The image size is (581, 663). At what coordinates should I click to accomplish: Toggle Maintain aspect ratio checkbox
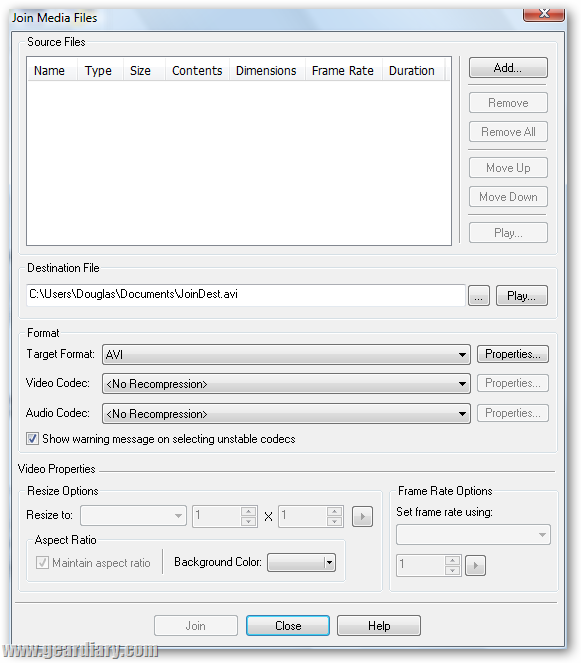click(x=42, y=562)
